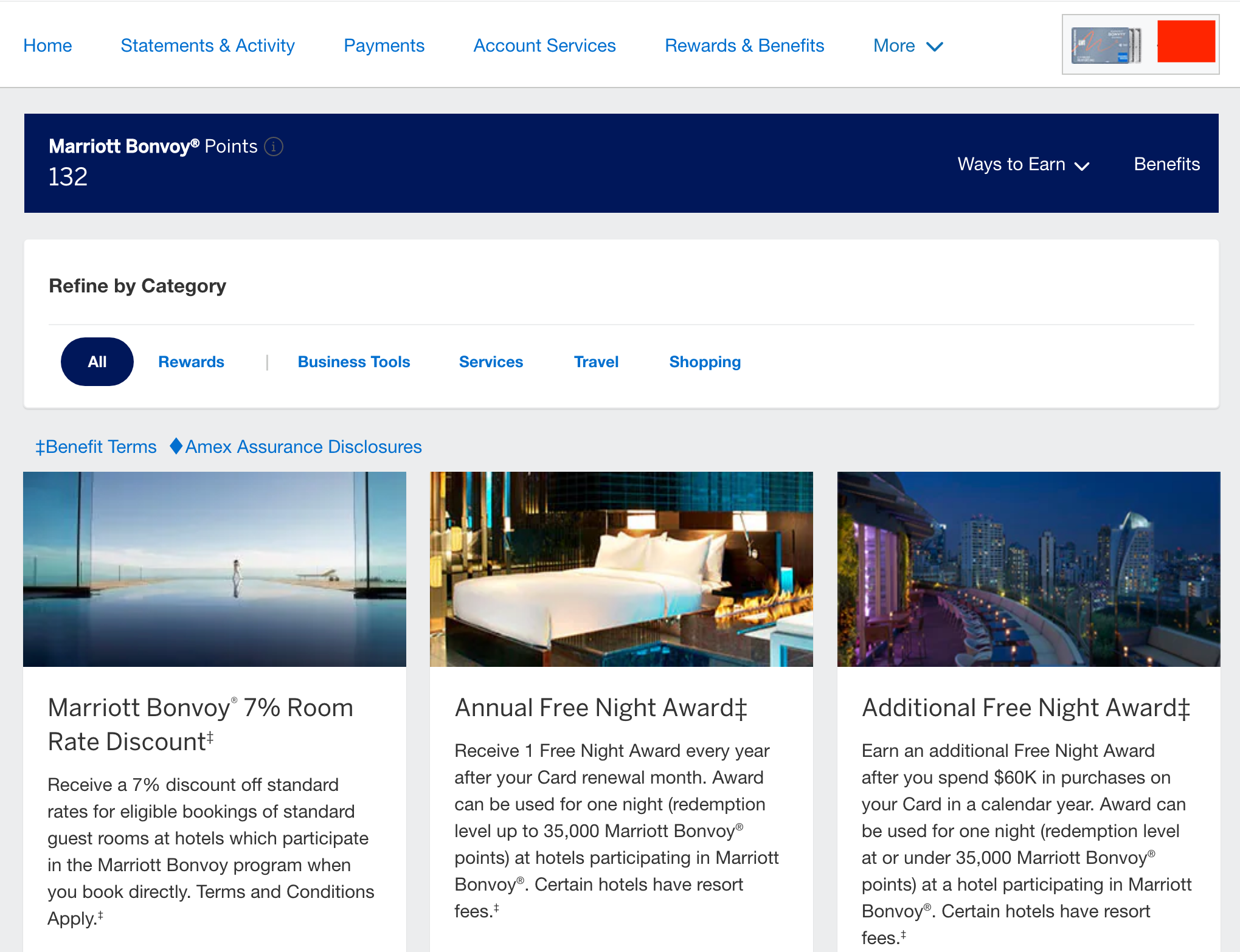
Task: Filter benefits by Business Tools
Action: 353,361
